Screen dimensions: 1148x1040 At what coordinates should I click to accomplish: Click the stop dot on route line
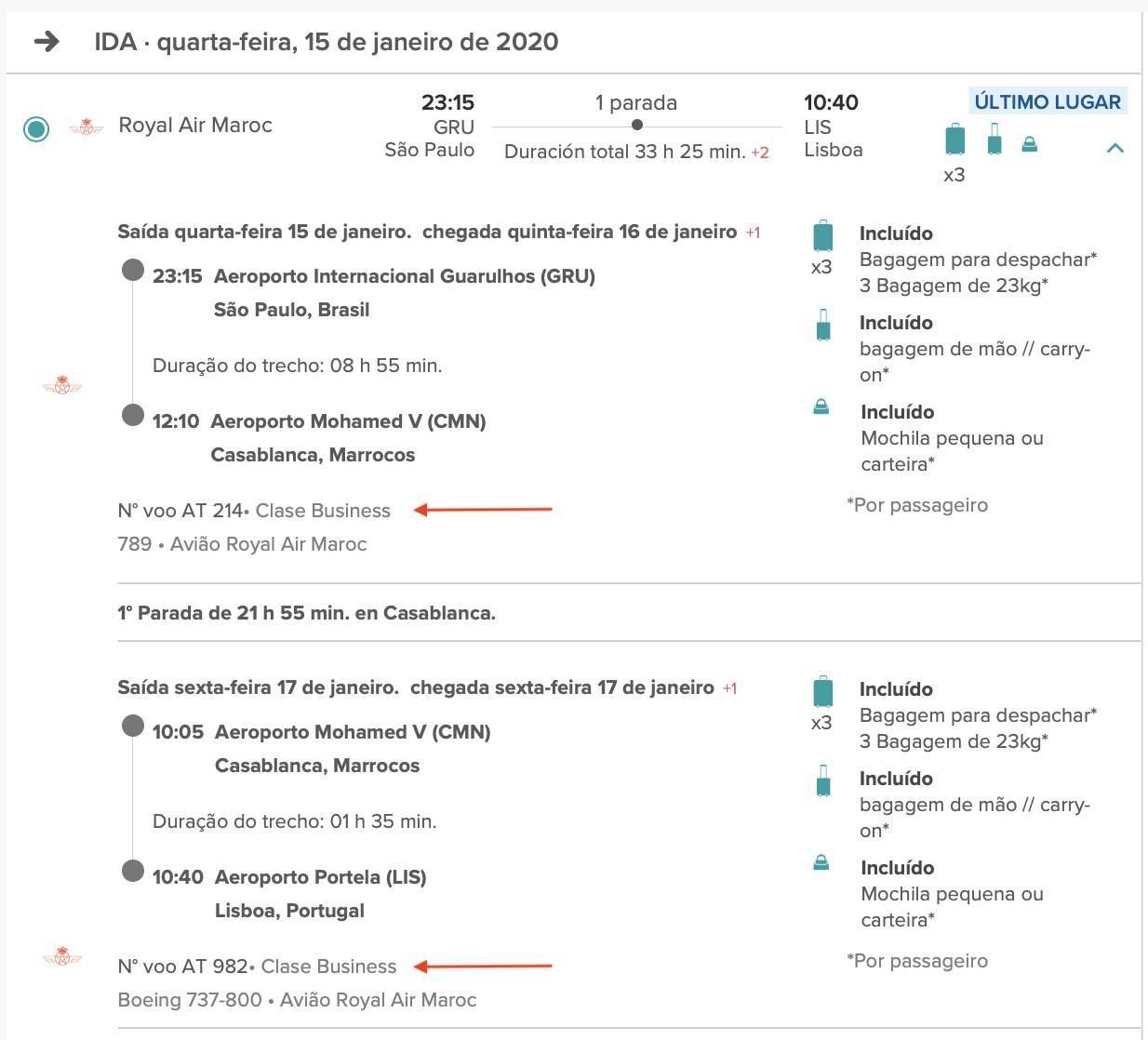[x=636, y=125]
